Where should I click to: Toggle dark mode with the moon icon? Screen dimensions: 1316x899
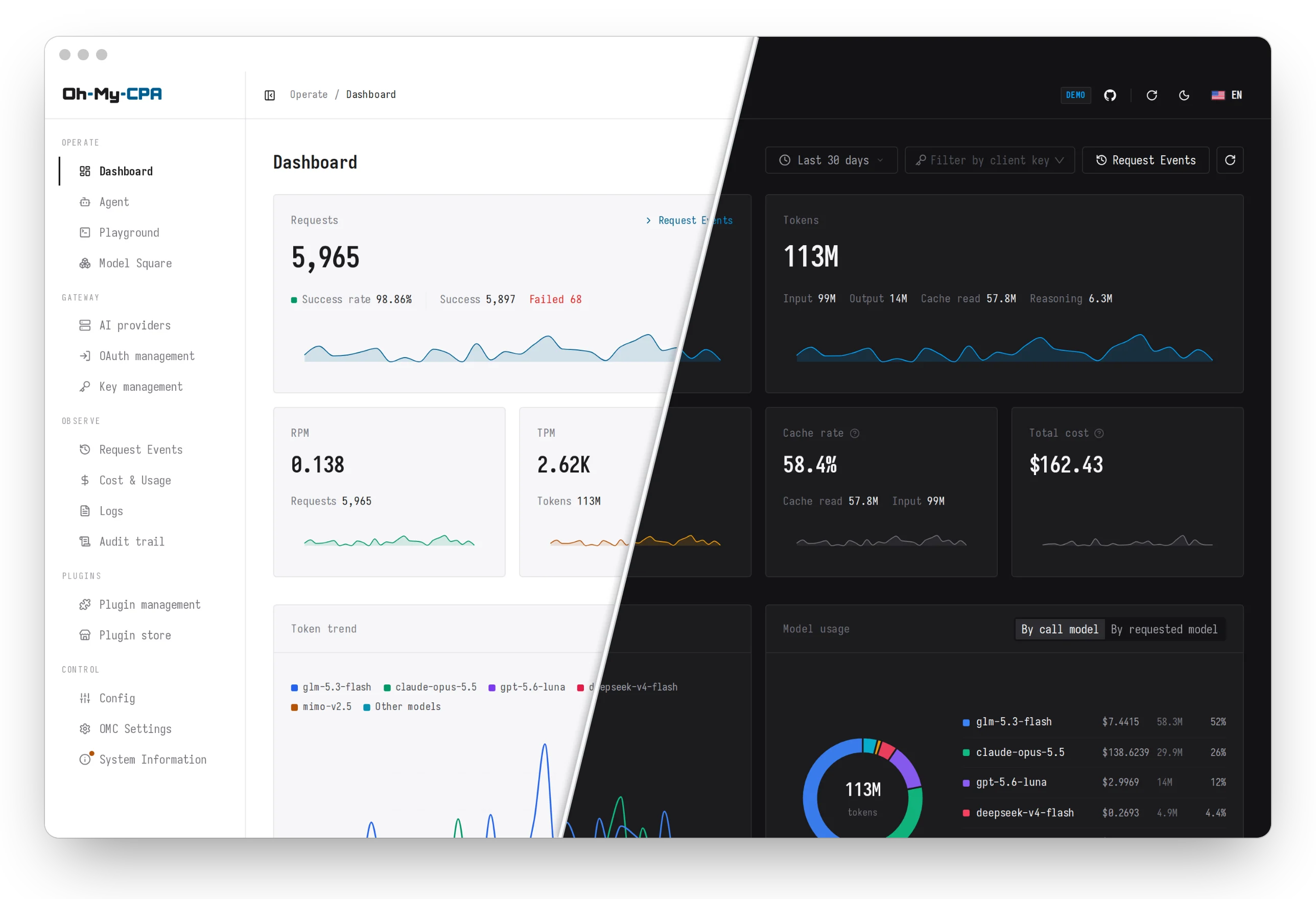1184,95
